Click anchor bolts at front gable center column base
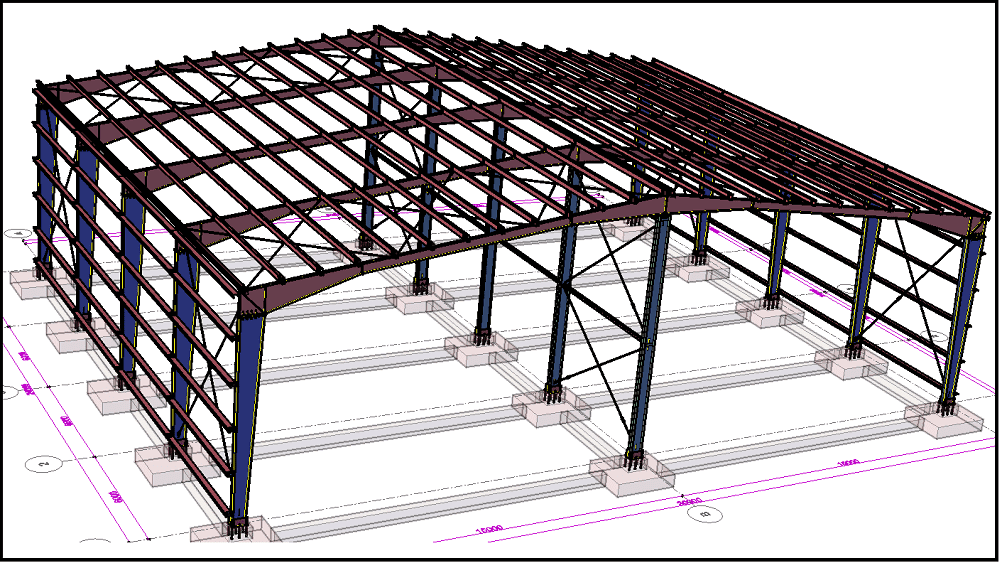Image resolution: width=1002 pixels, height=563 pixels. tap(632, 460)
